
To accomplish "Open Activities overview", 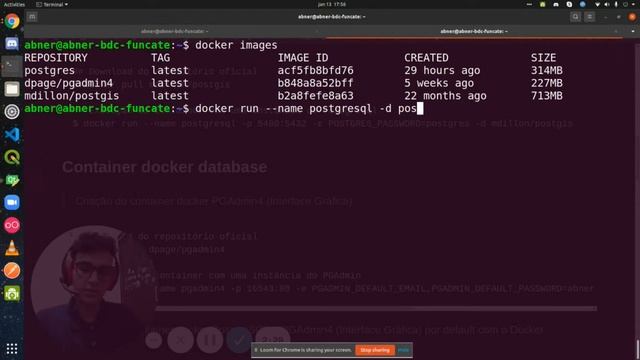I will click(x=14, y=4).
